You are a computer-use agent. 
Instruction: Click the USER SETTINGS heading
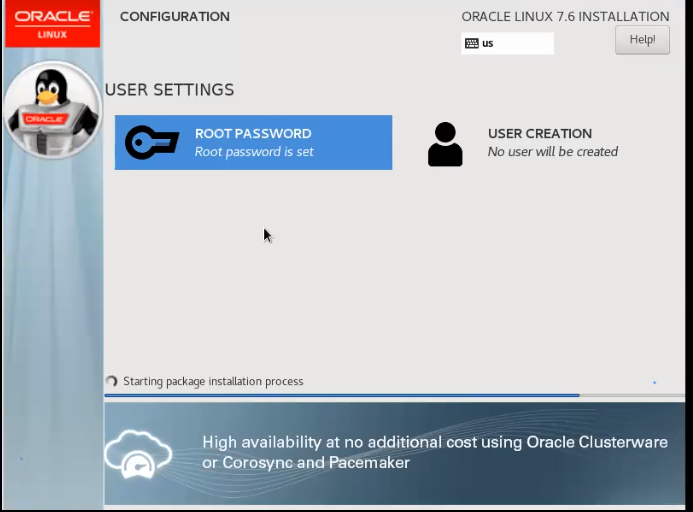[169, 90]
